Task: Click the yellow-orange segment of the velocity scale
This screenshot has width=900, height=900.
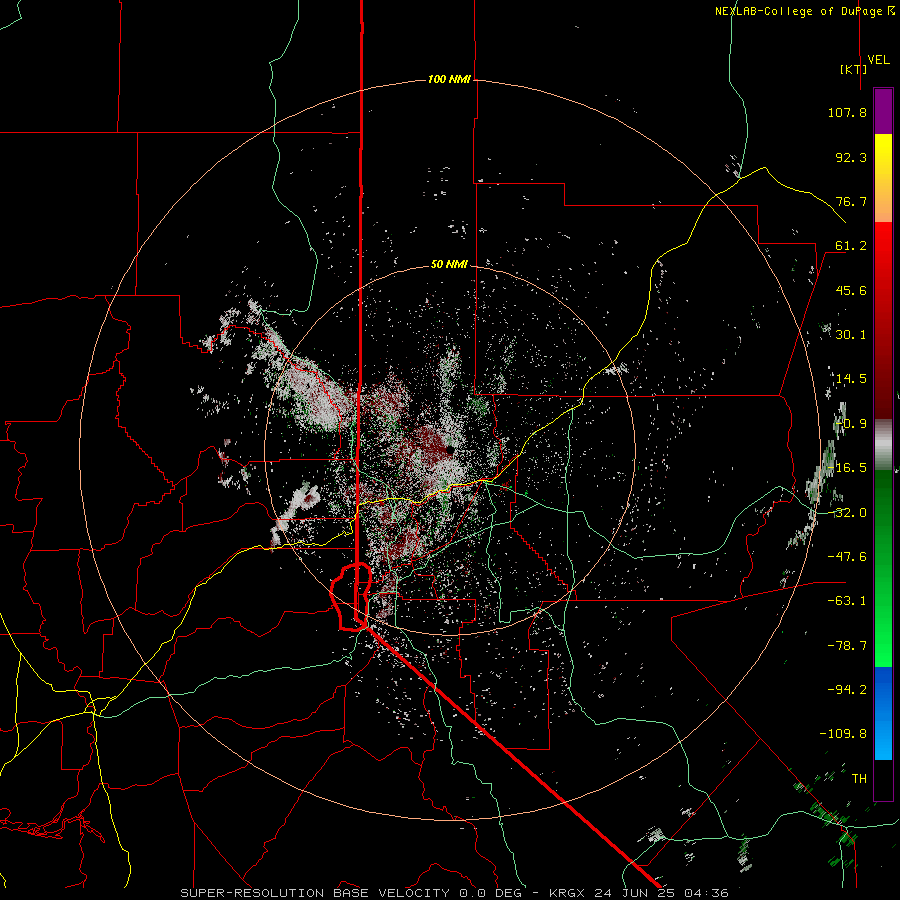Action: click(883, 178)
